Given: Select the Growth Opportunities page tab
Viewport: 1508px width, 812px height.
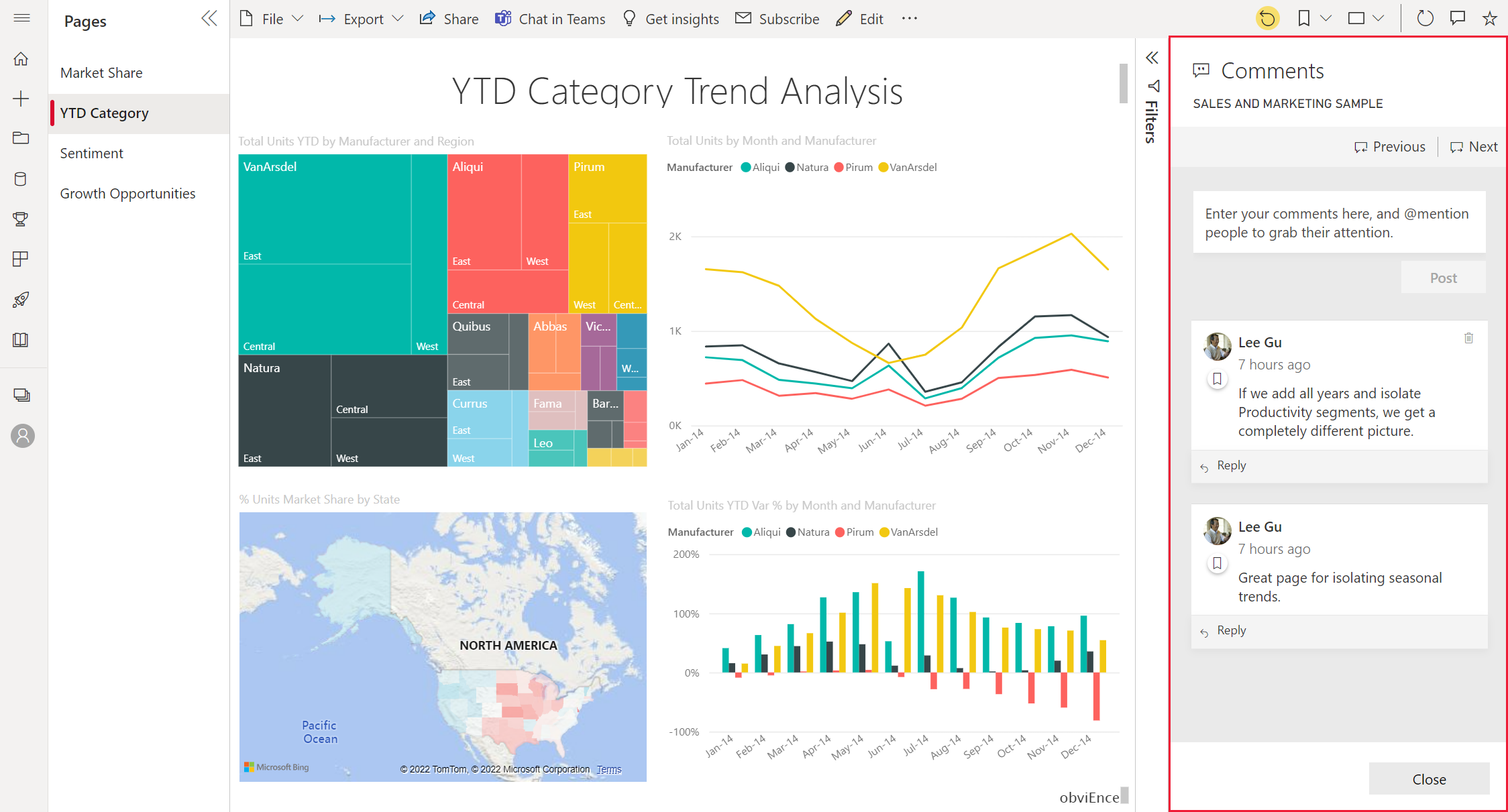Looking at the screenshot, I should click(x=128, y=193).
